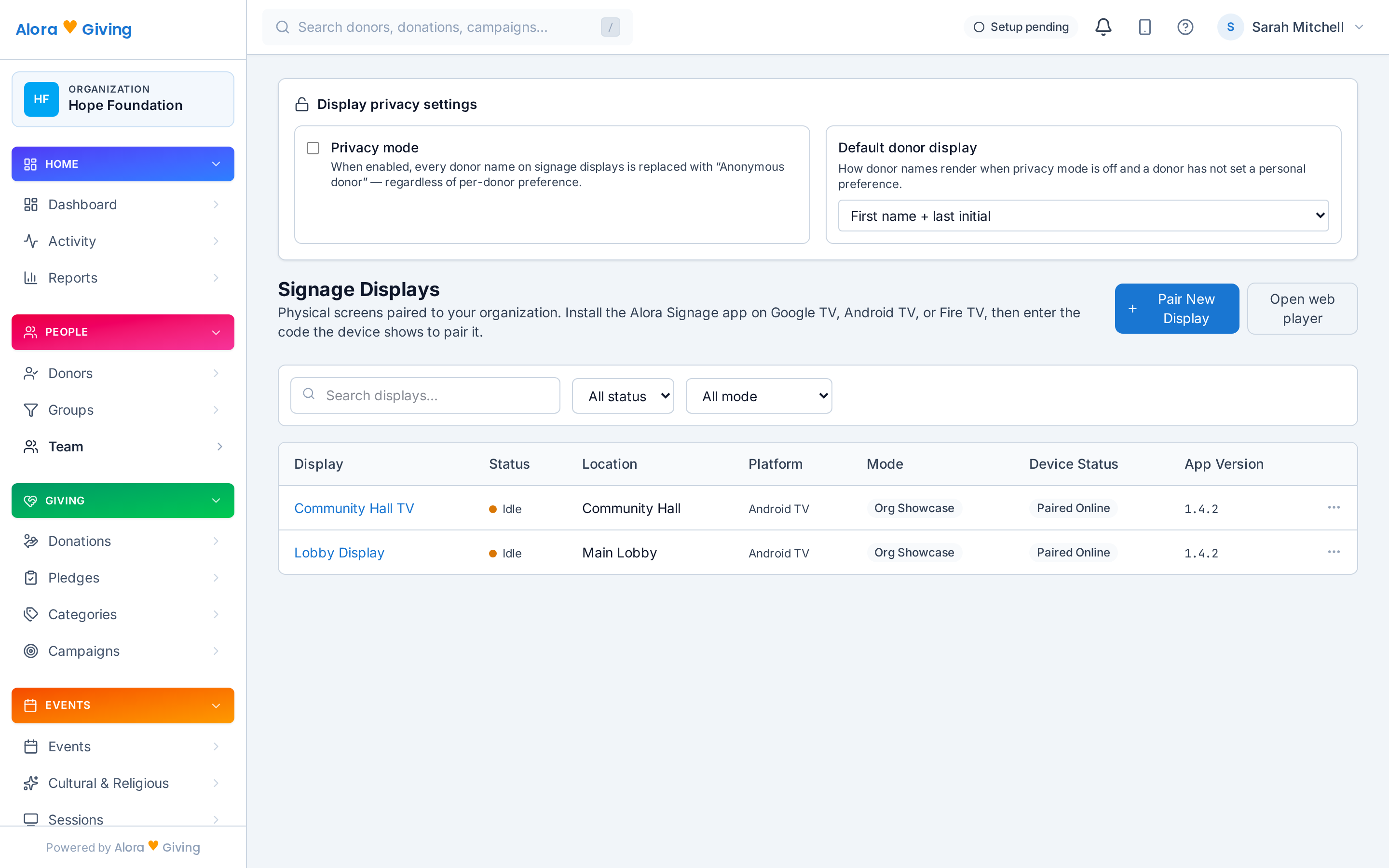Viewport: 1389px width, 868px height.
Task: Click the Device Status column header
Action: pos(1073,464)
